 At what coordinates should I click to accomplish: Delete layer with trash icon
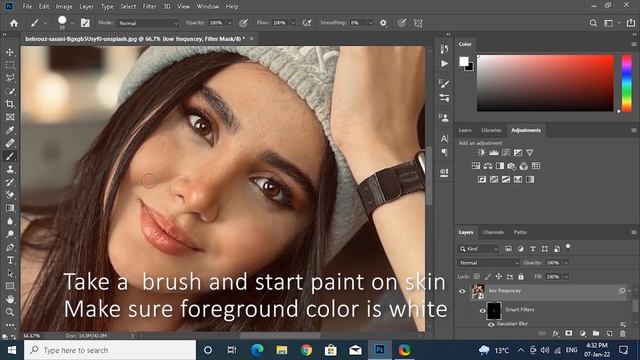(622, 333)
